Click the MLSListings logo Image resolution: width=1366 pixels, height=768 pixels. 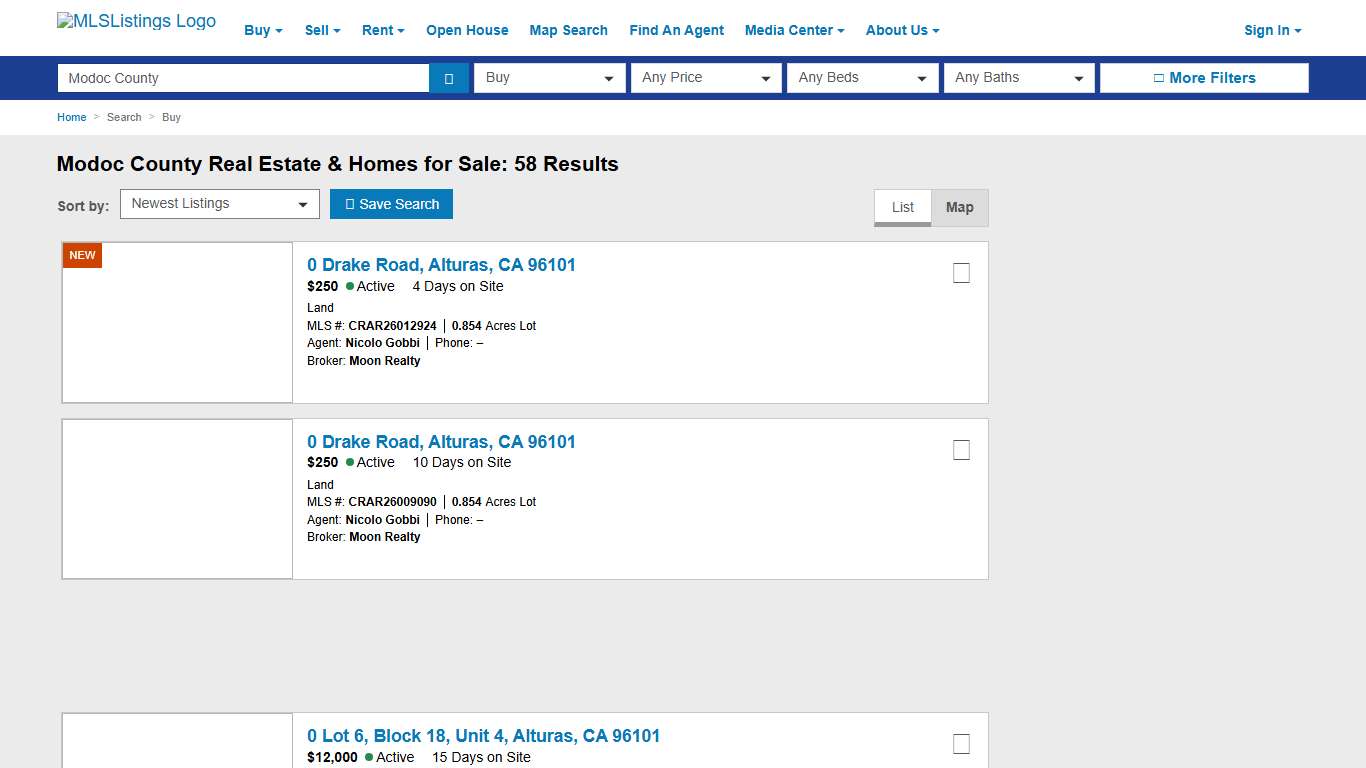point(136,20)
